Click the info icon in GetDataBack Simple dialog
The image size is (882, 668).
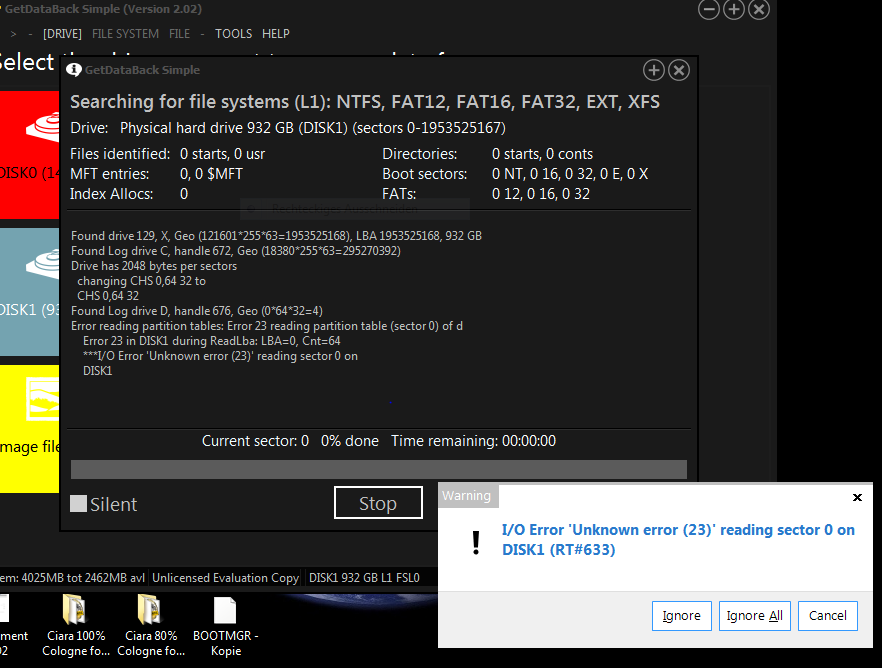(74, 70)
